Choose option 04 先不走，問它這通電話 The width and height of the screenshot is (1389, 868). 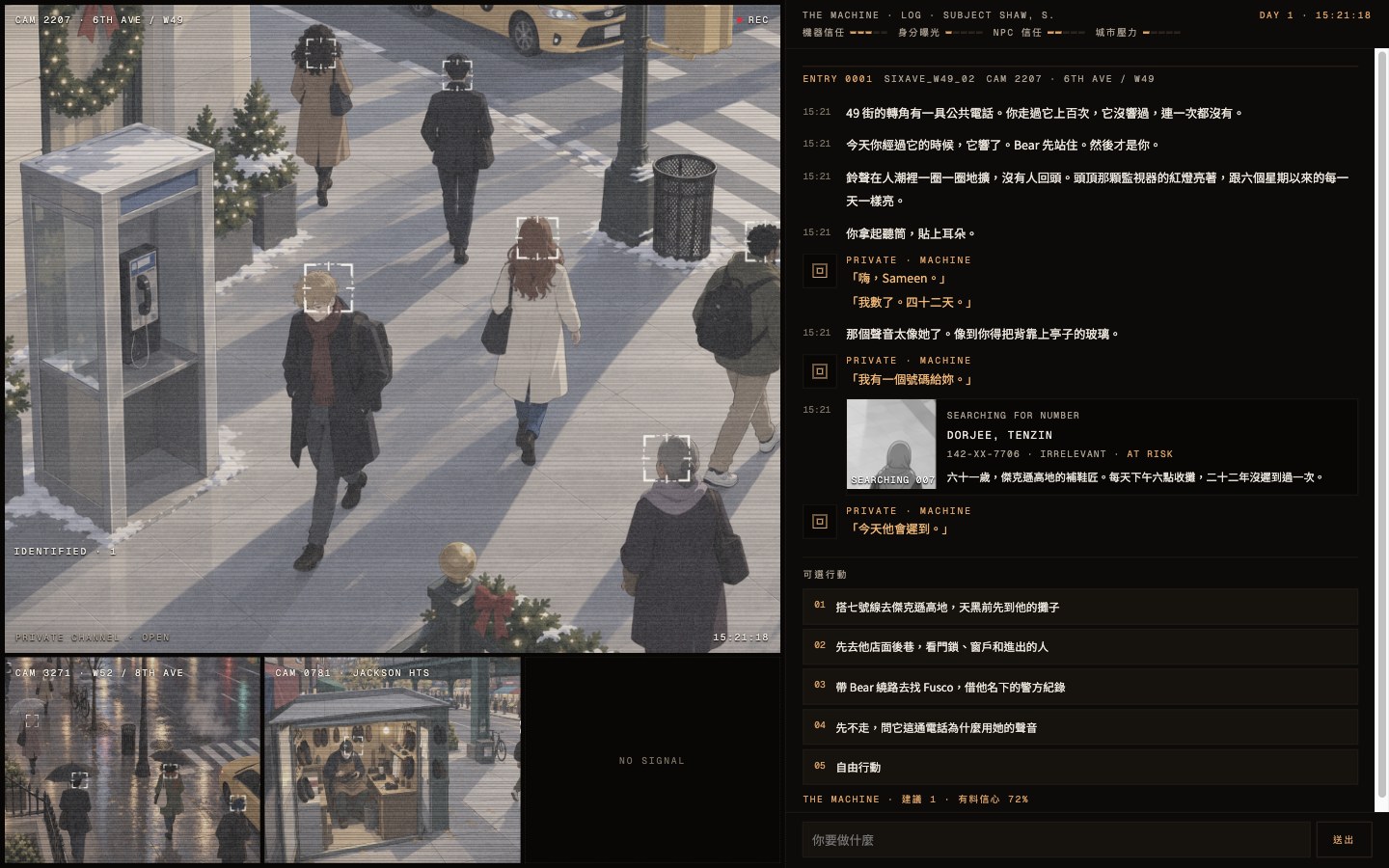[x=1080, y=727]
